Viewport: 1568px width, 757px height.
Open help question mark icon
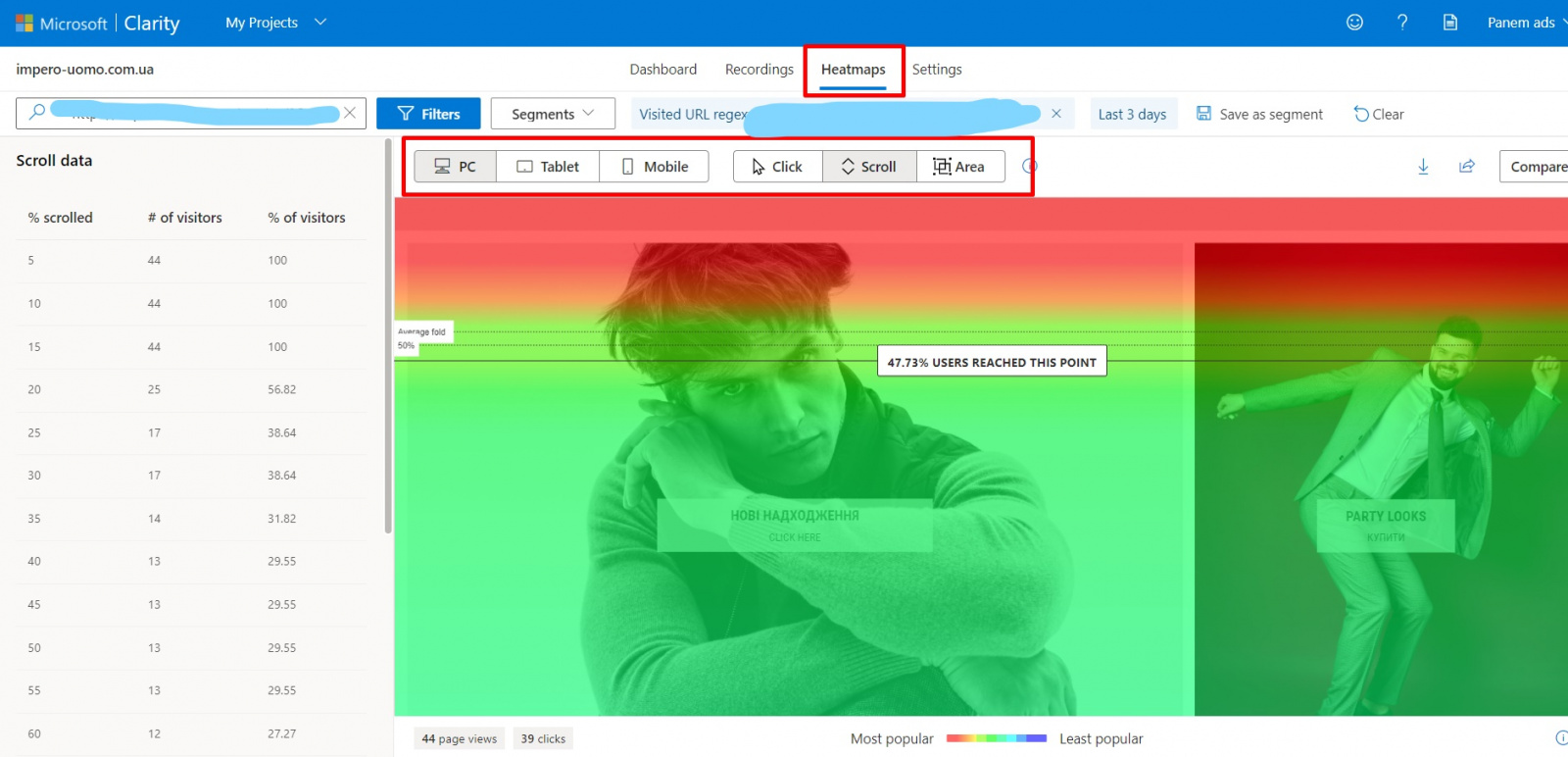[1402, 23]
